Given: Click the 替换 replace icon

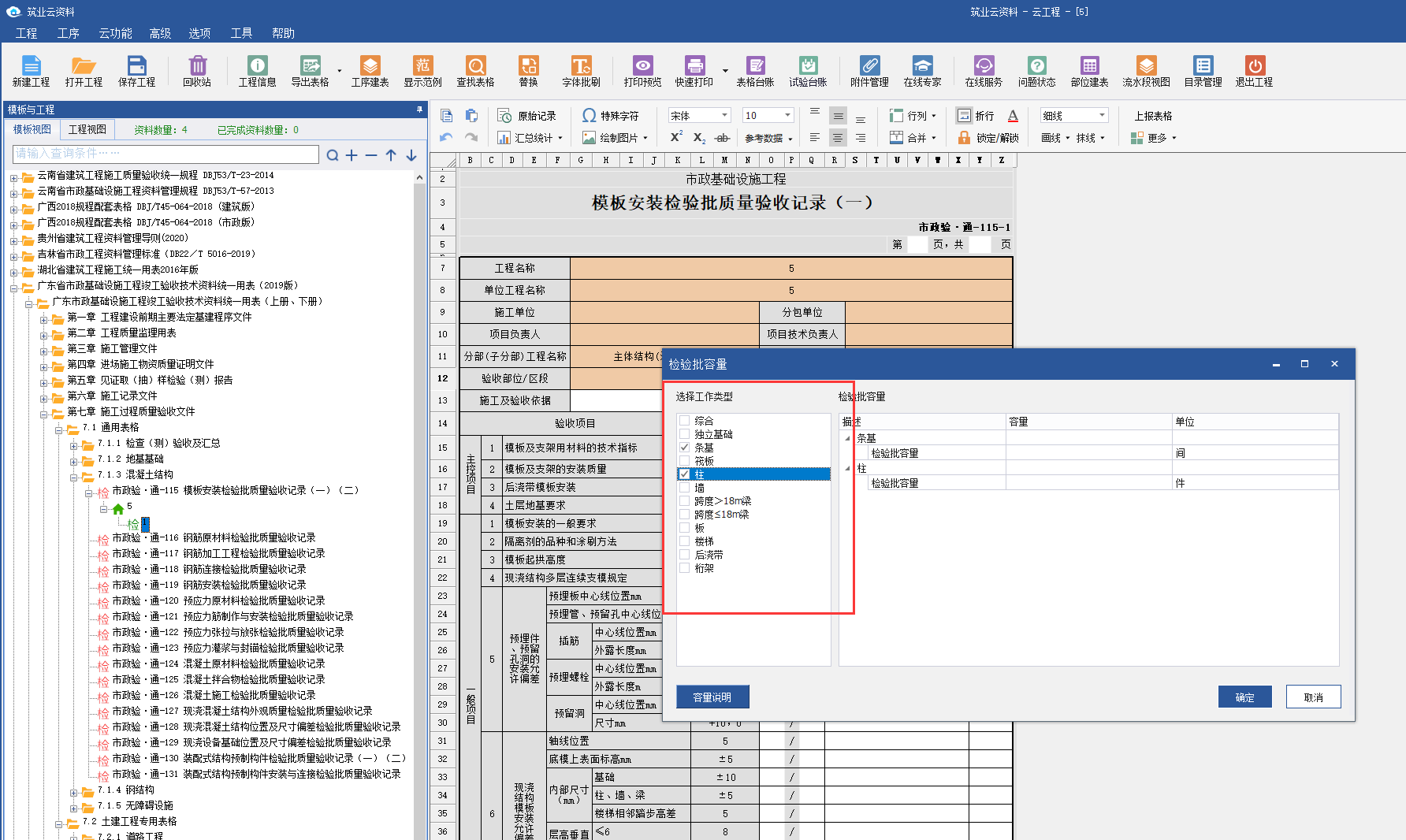Looking at the screenshot, I should 528,71.
